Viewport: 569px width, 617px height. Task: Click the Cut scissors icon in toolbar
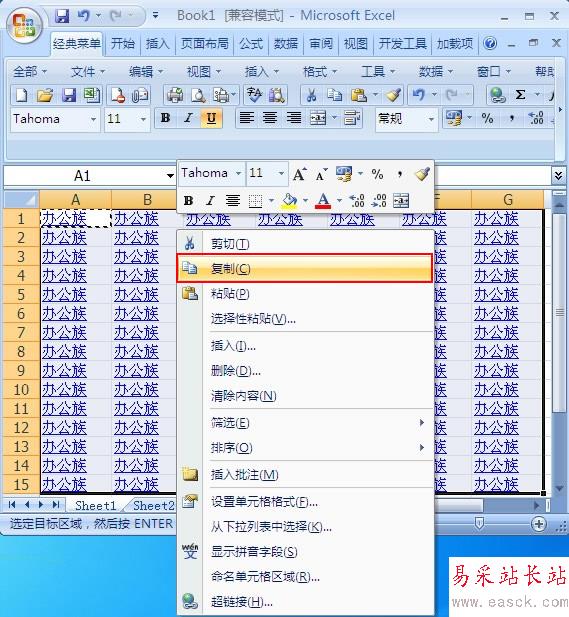[311, 95]
